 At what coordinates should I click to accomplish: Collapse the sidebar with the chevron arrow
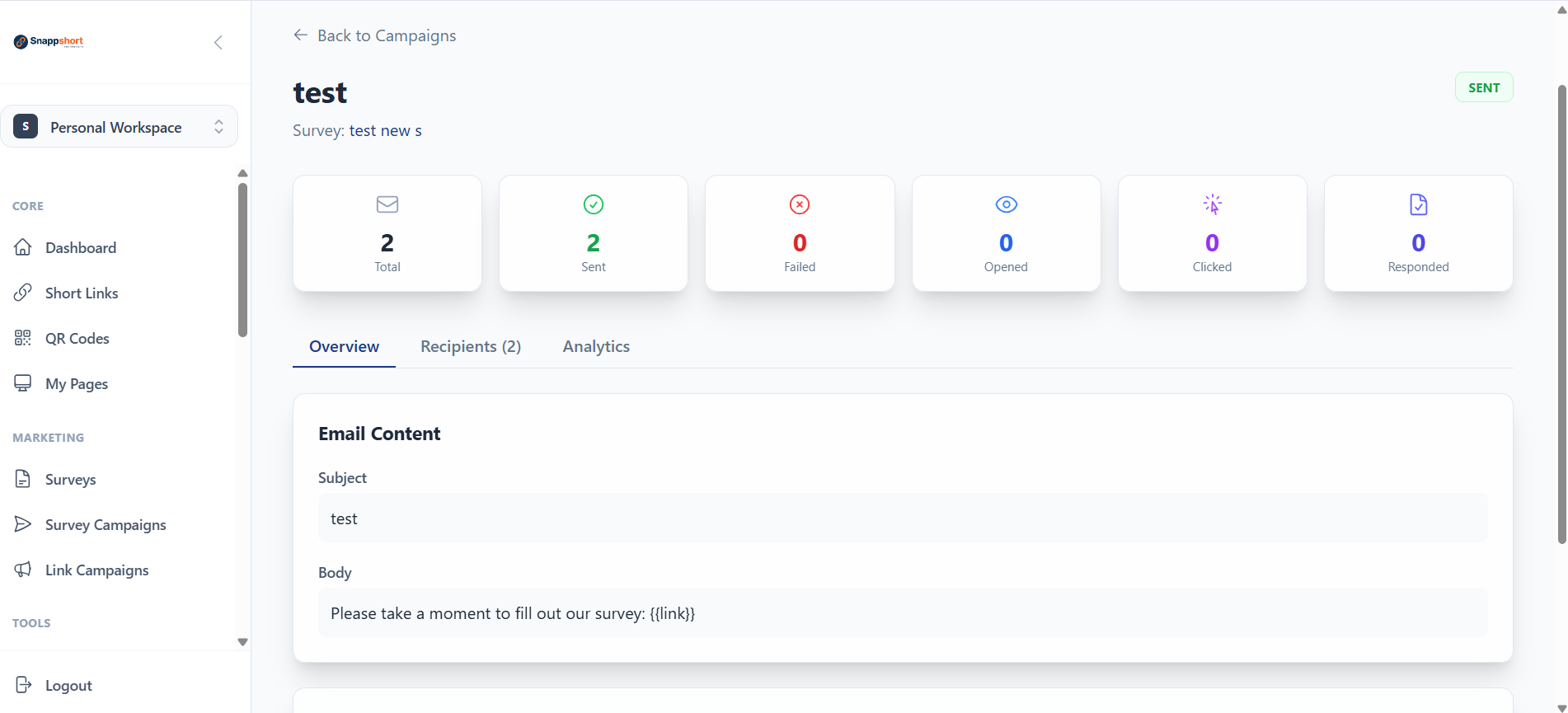[x=218, y=42]
